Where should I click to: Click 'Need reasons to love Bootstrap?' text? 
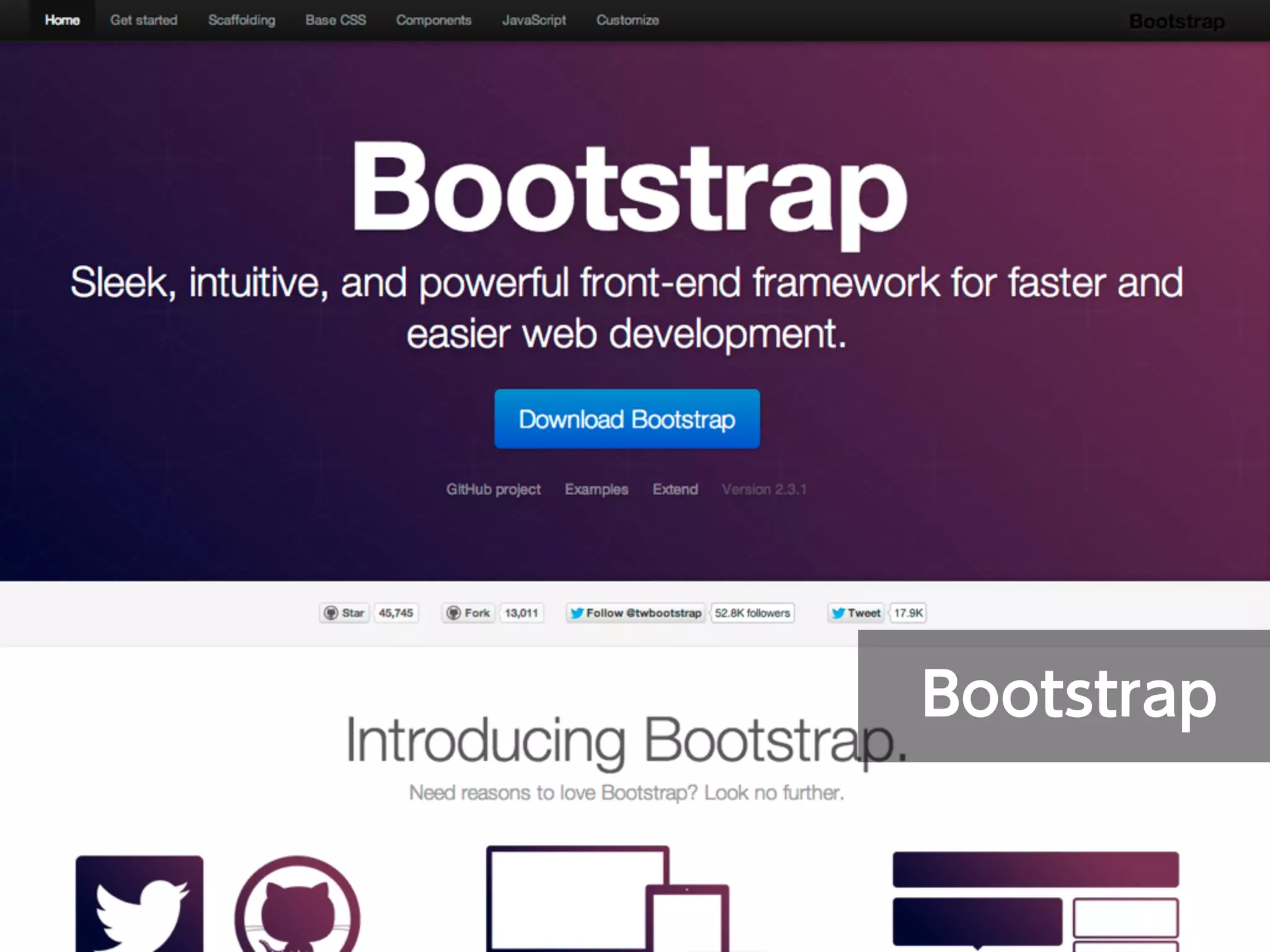[553, 793]
